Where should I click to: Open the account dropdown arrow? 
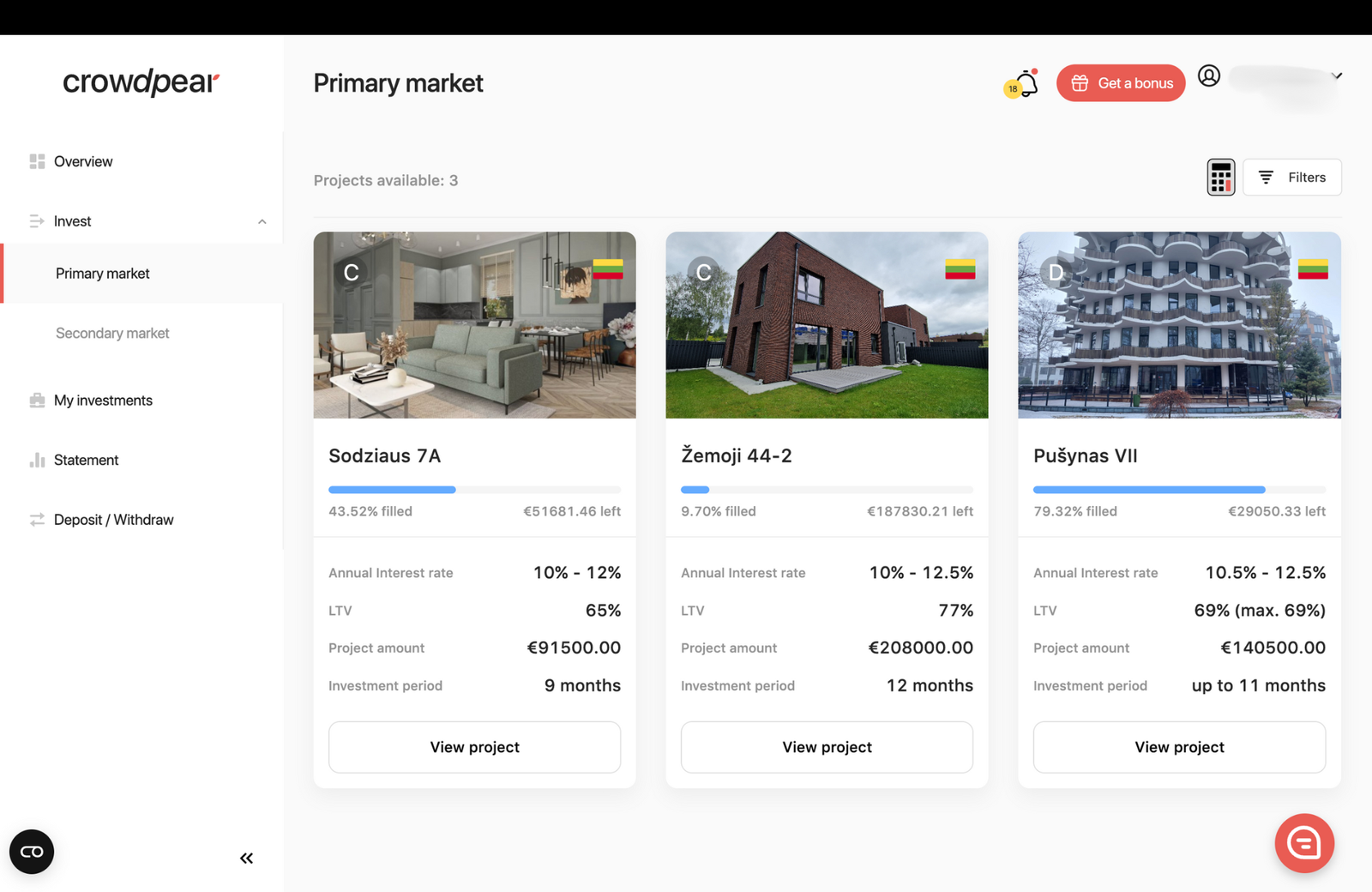point(1337,76)
